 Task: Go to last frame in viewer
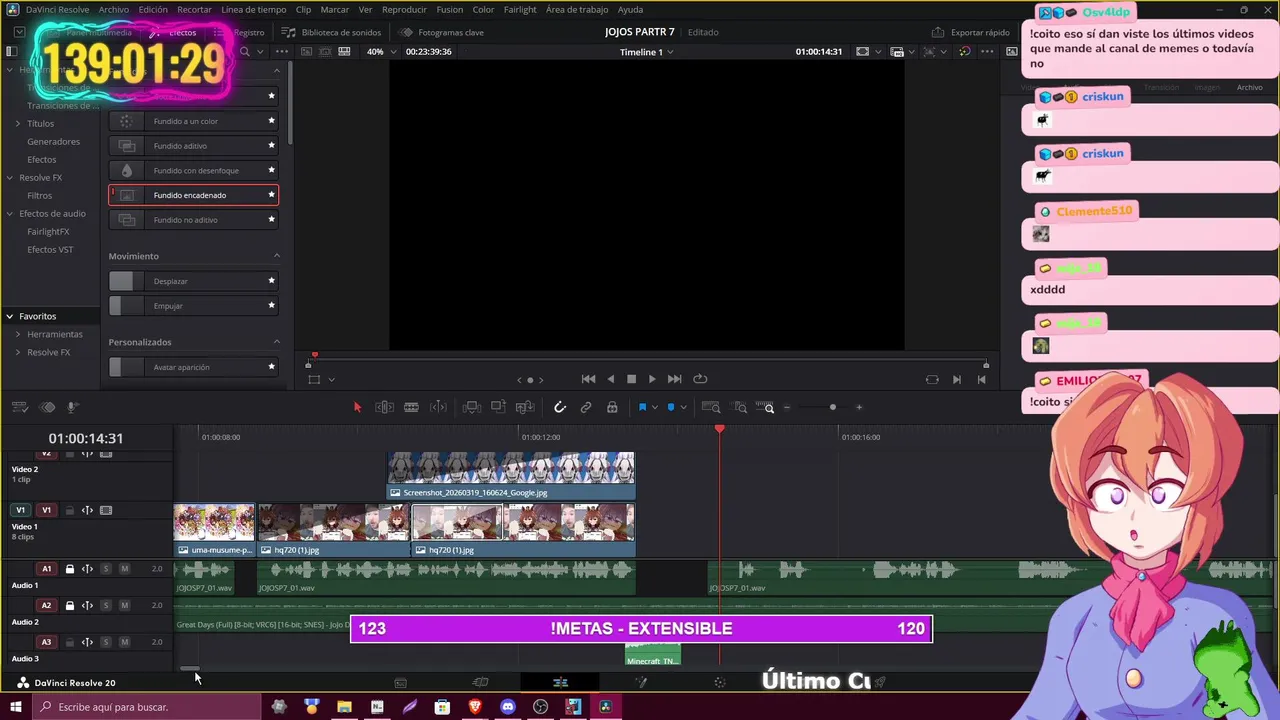(x=674, y=379)
